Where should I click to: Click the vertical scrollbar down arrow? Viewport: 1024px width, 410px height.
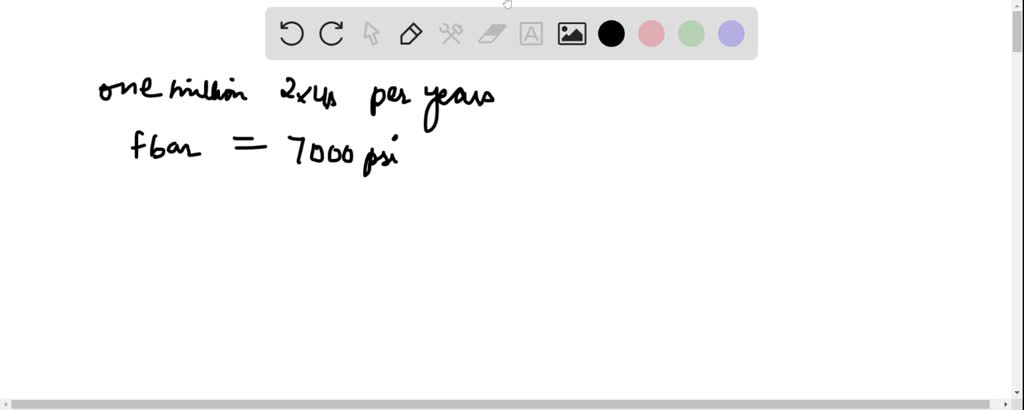[x=1017, y=391]
